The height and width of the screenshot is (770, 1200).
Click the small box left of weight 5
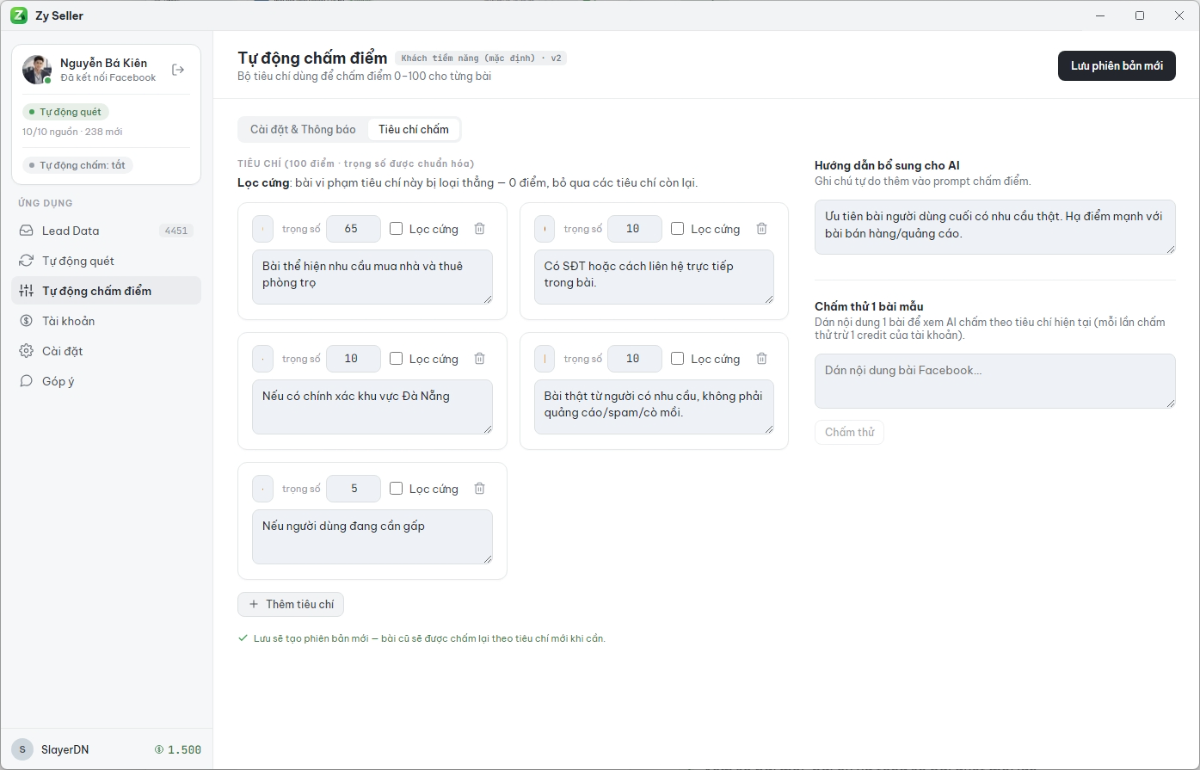pyautogui.click(x=262, y=489)
